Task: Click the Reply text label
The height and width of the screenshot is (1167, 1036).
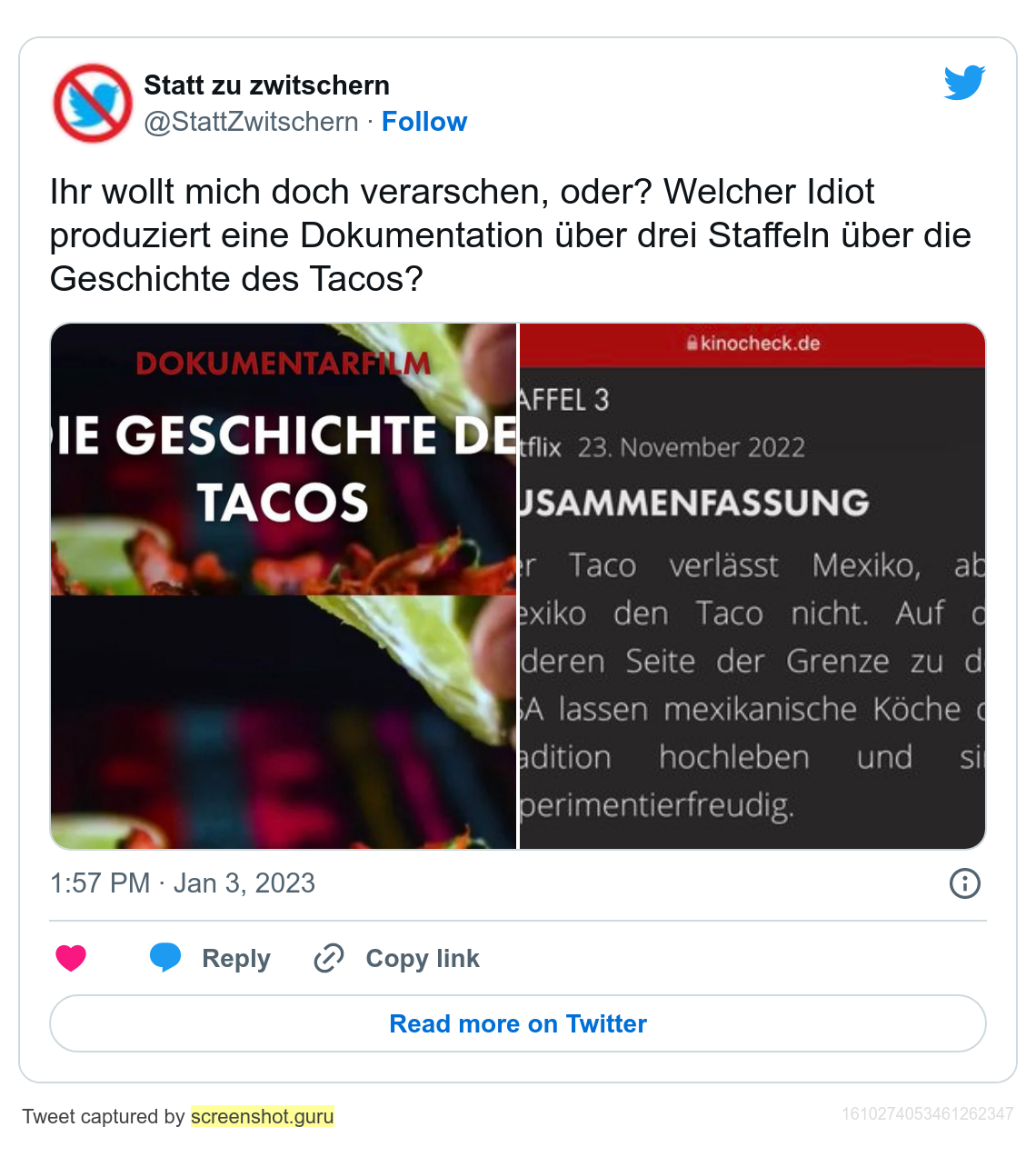Action: click(x=236, y=958)
